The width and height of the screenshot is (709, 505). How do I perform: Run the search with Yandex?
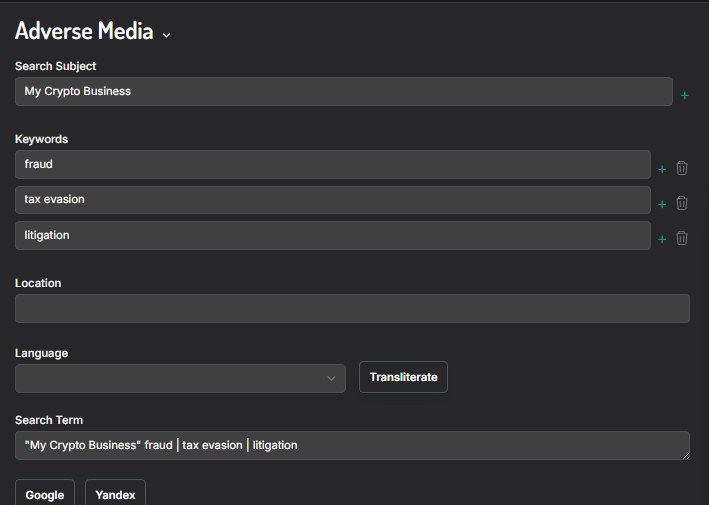115,494
